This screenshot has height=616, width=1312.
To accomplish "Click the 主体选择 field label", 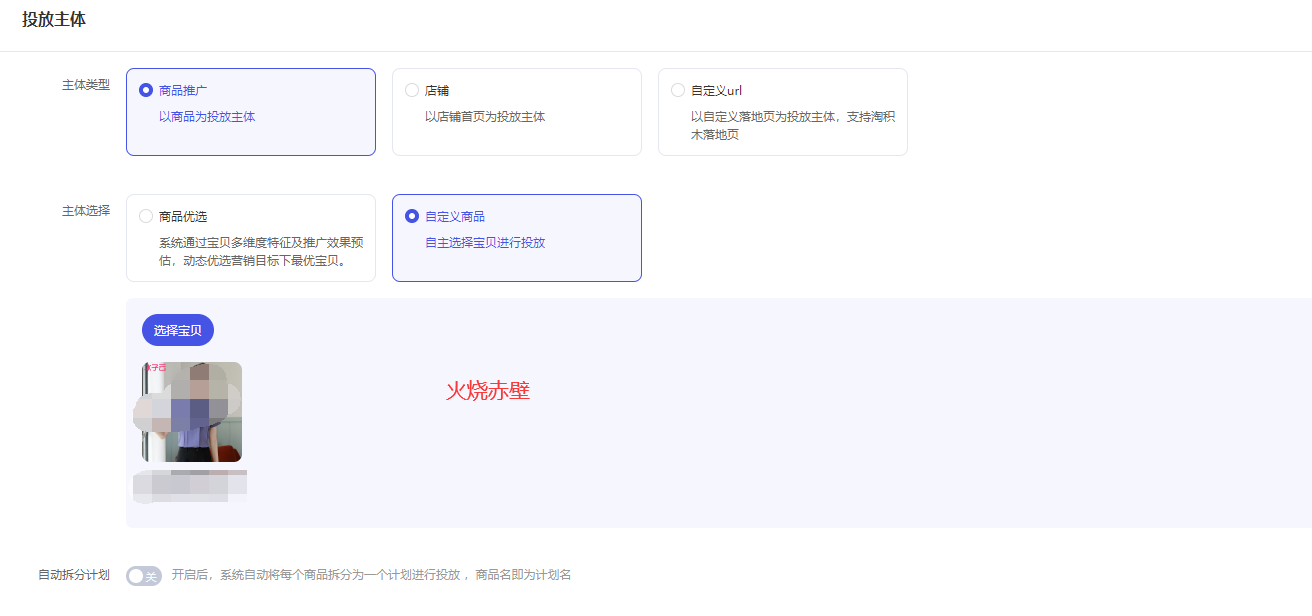I will (x=86, y=211).
